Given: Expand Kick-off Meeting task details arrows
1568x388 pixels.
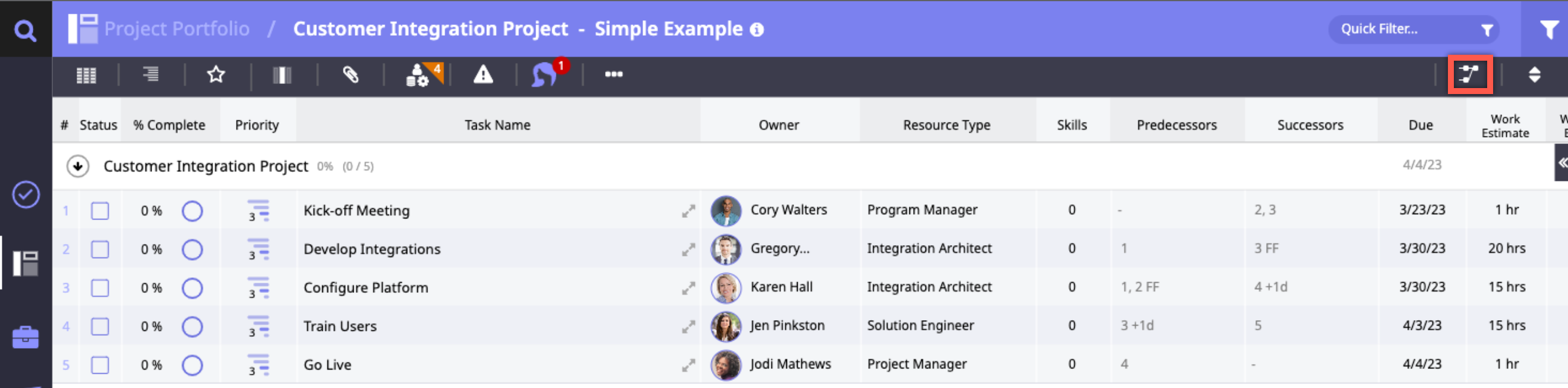Looking at the screenshot, I should pyautogui.click(x=688, y=211).
